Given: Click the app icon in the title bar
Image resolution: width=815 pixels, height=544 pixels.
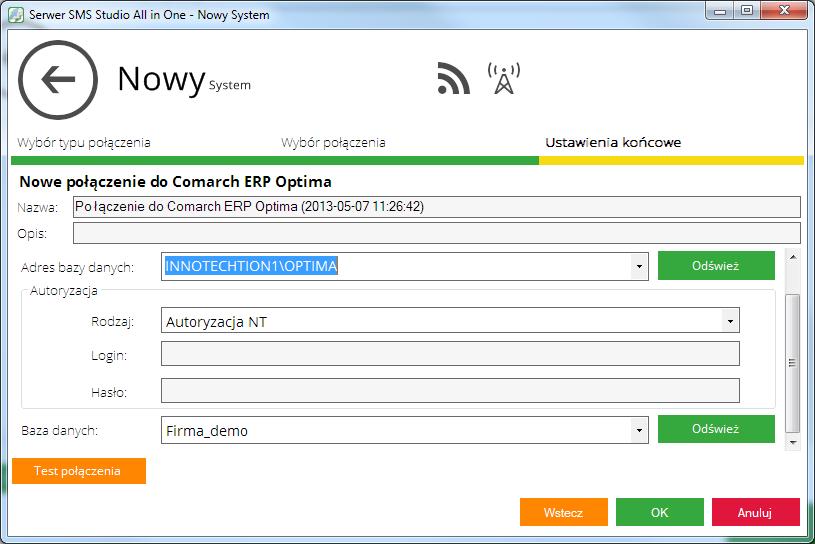Looking at the screenshot, I should [16, 15].
